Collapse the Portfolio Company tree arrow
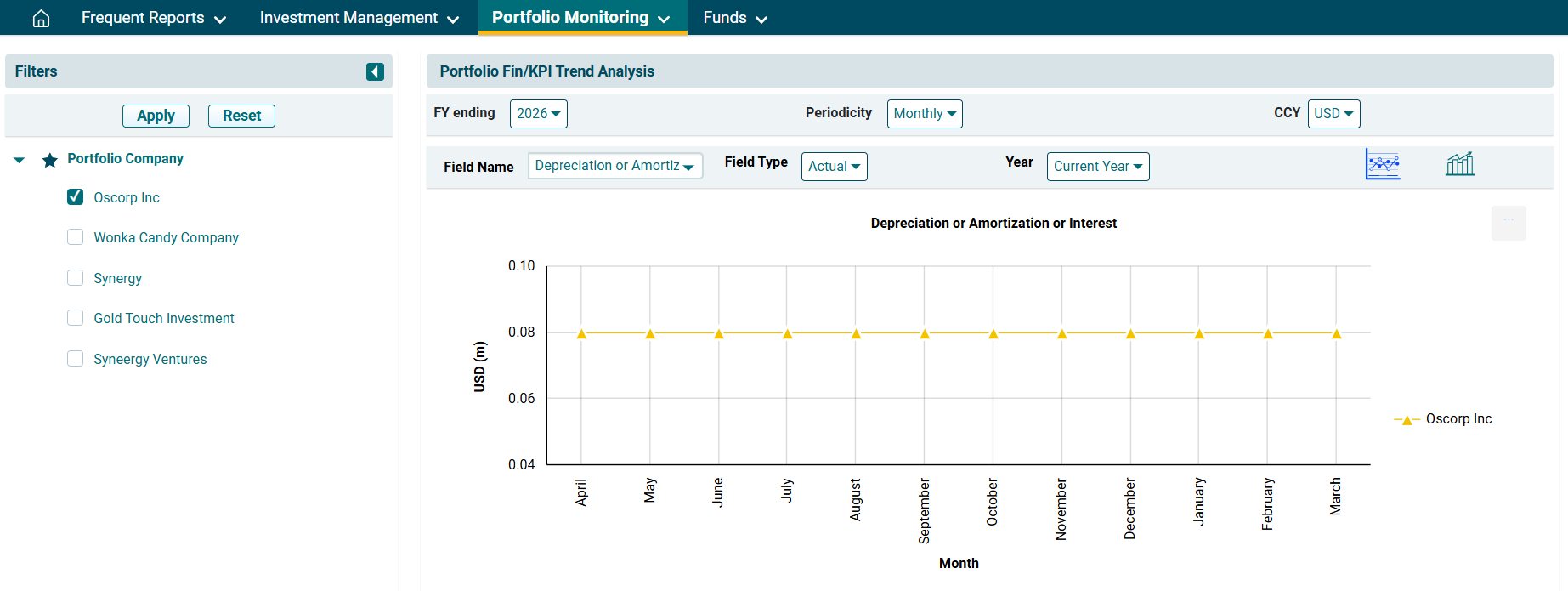1568x591 pixels. tap(20, 160)
